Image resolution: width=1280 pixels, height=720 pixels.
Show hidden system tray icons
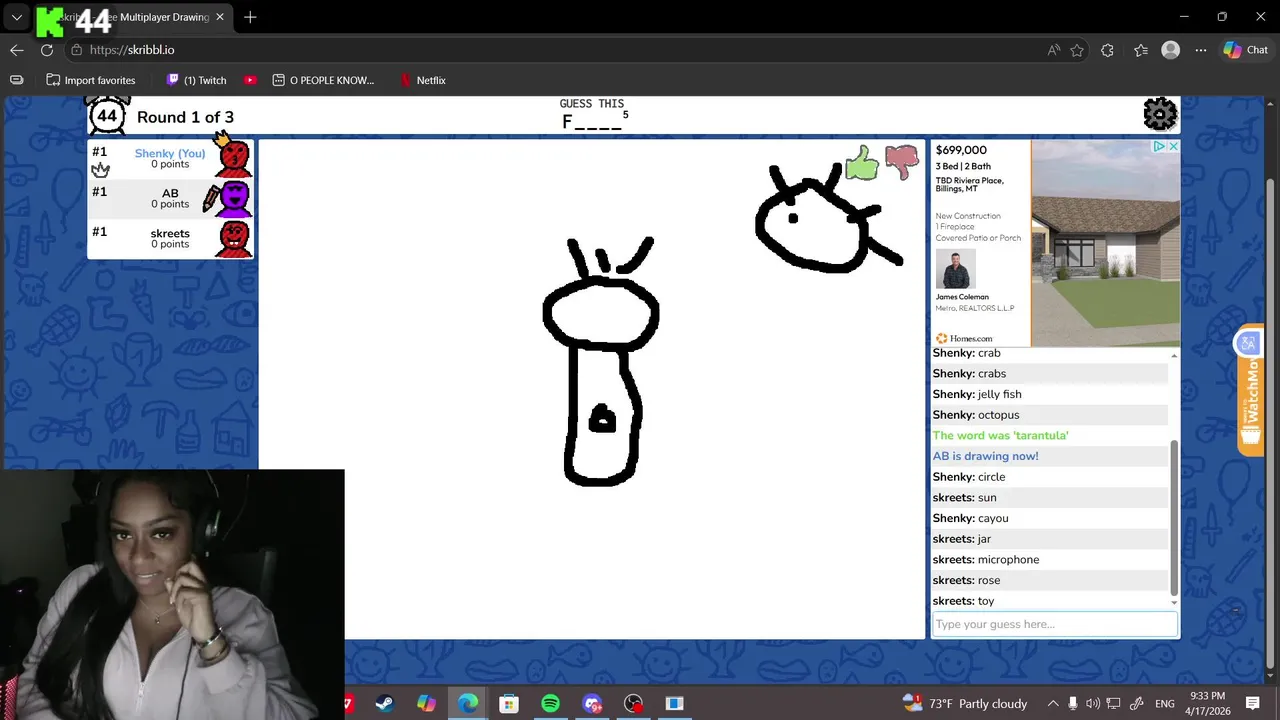1052,704
